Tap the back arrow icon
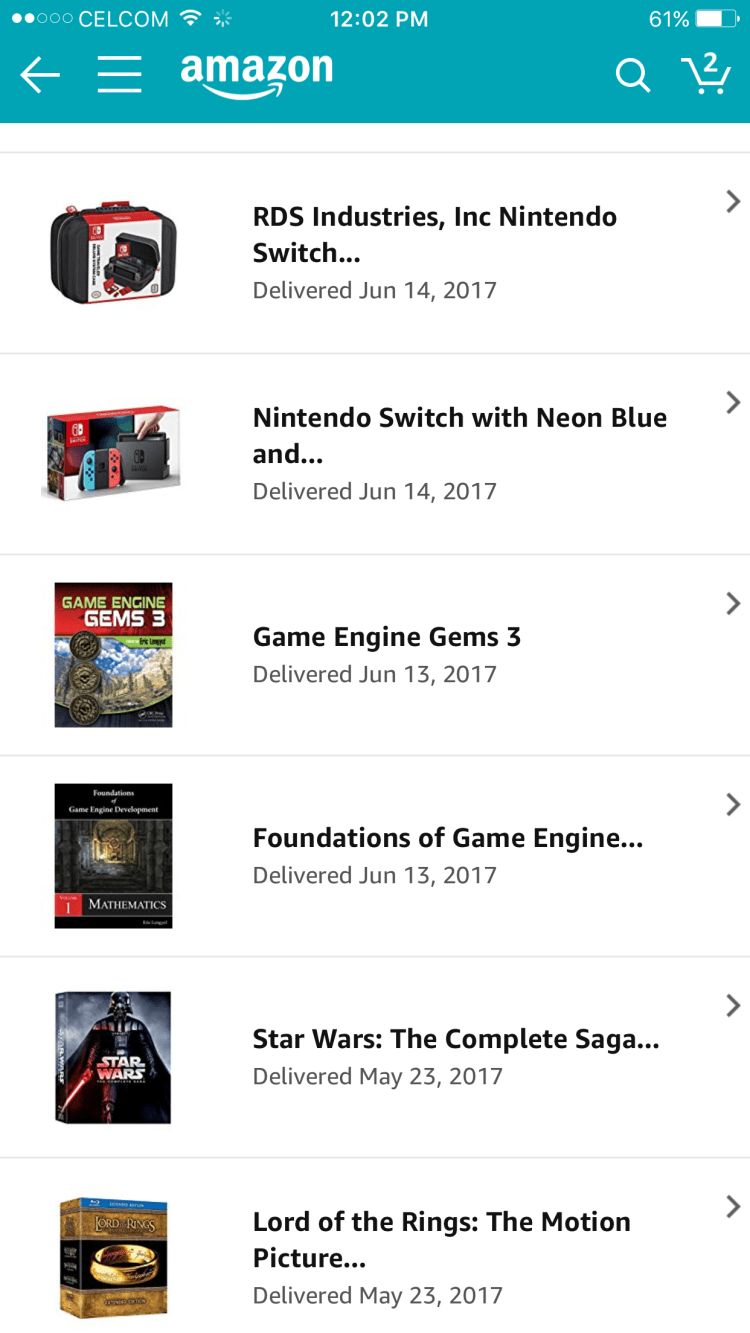750x1333 pixels. (40, 75)
